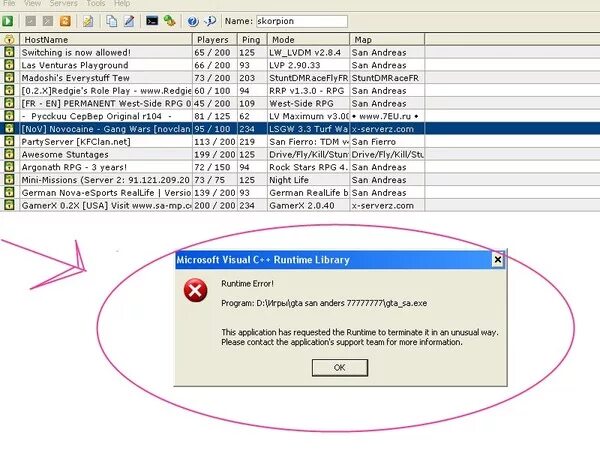Click the greyed-out Delete Server toolbar icon

[x=48, y=21]
